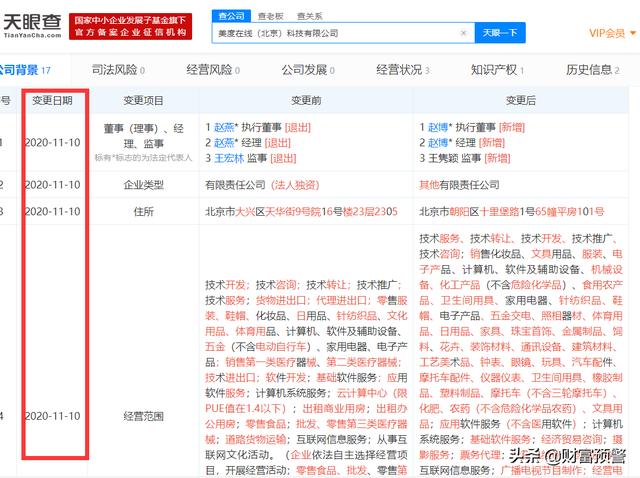Click the date in the 董事 row
The image size is (640, 478).
(53, 142)
